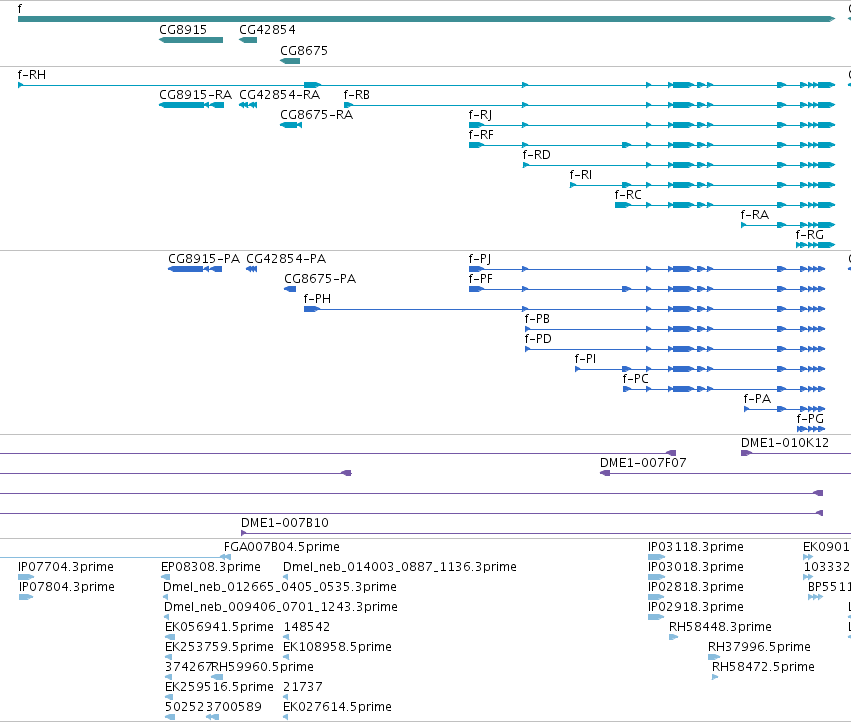The width and height of the screenshot is (851, 722).
Task: Click IP03118.3prime EST label
Action: pyautogui.click(x=696, y=547)
